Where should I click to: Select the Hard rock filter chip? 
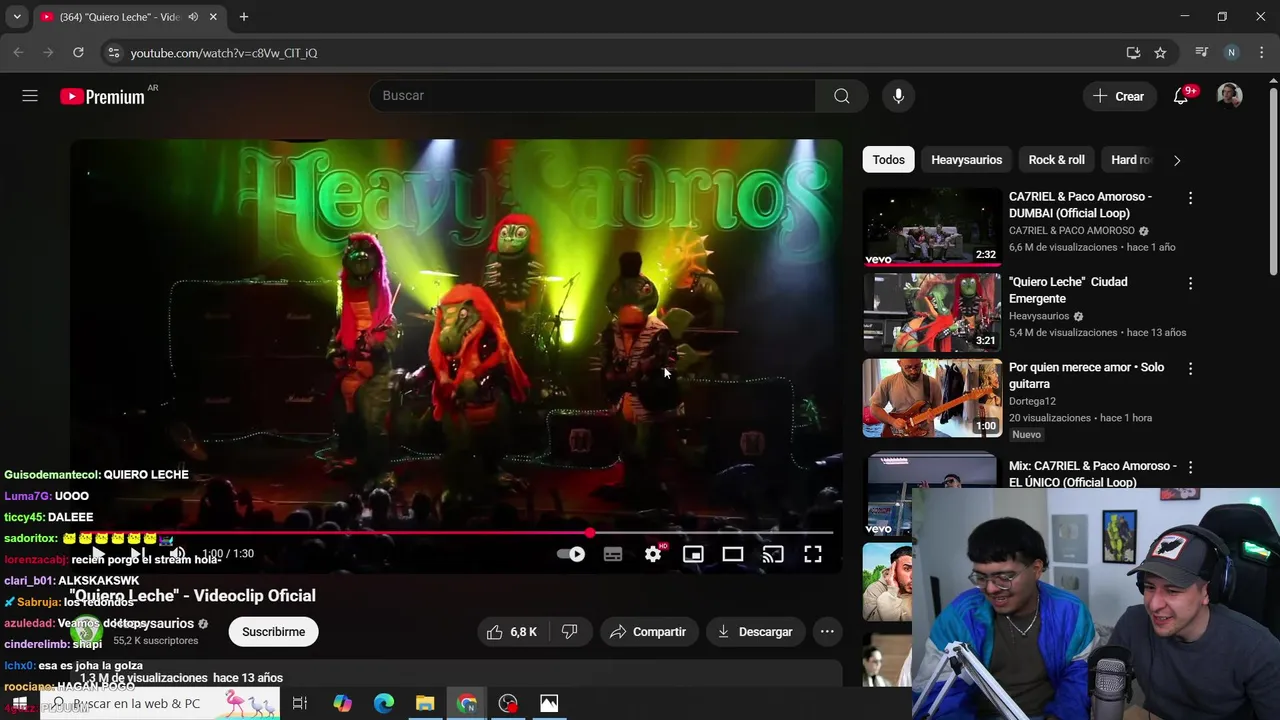click(1131, 160)
